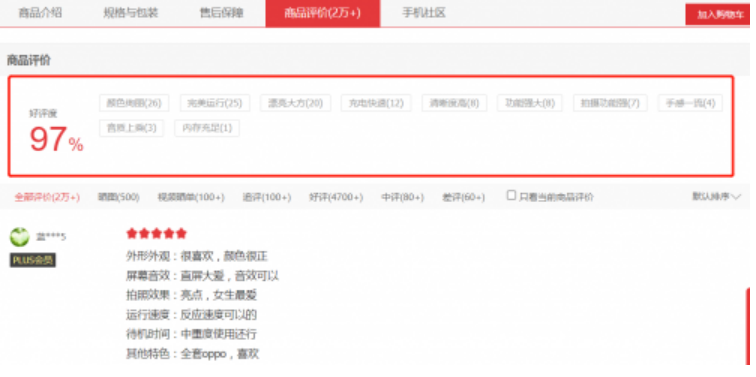Click review line 屏幕音效：直屏大爱，音效可以
The image size is (756, 377).
point(202,276)
